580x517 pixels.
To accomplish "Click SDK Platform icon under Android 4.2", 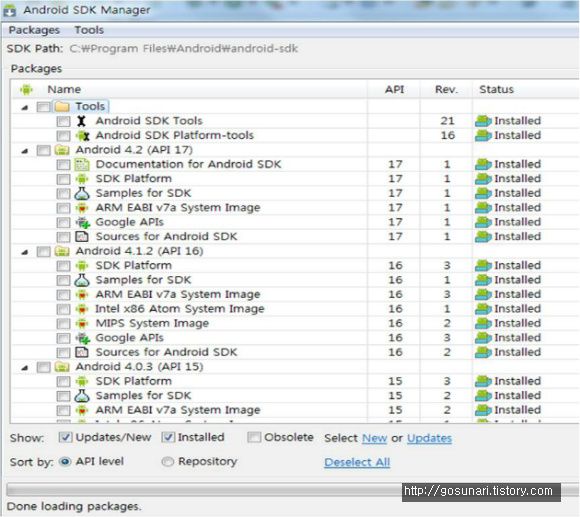I will [82, 179].
